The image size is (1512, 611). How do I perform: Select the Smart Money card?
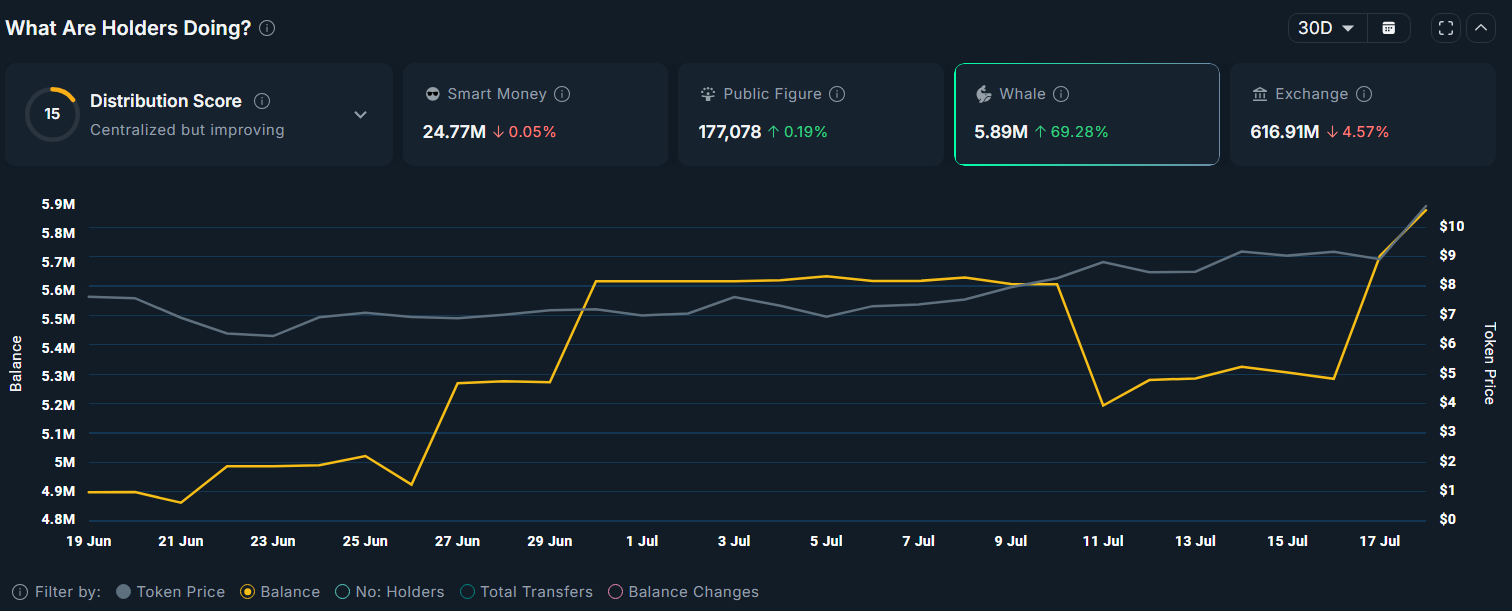[x=535, y=114]
